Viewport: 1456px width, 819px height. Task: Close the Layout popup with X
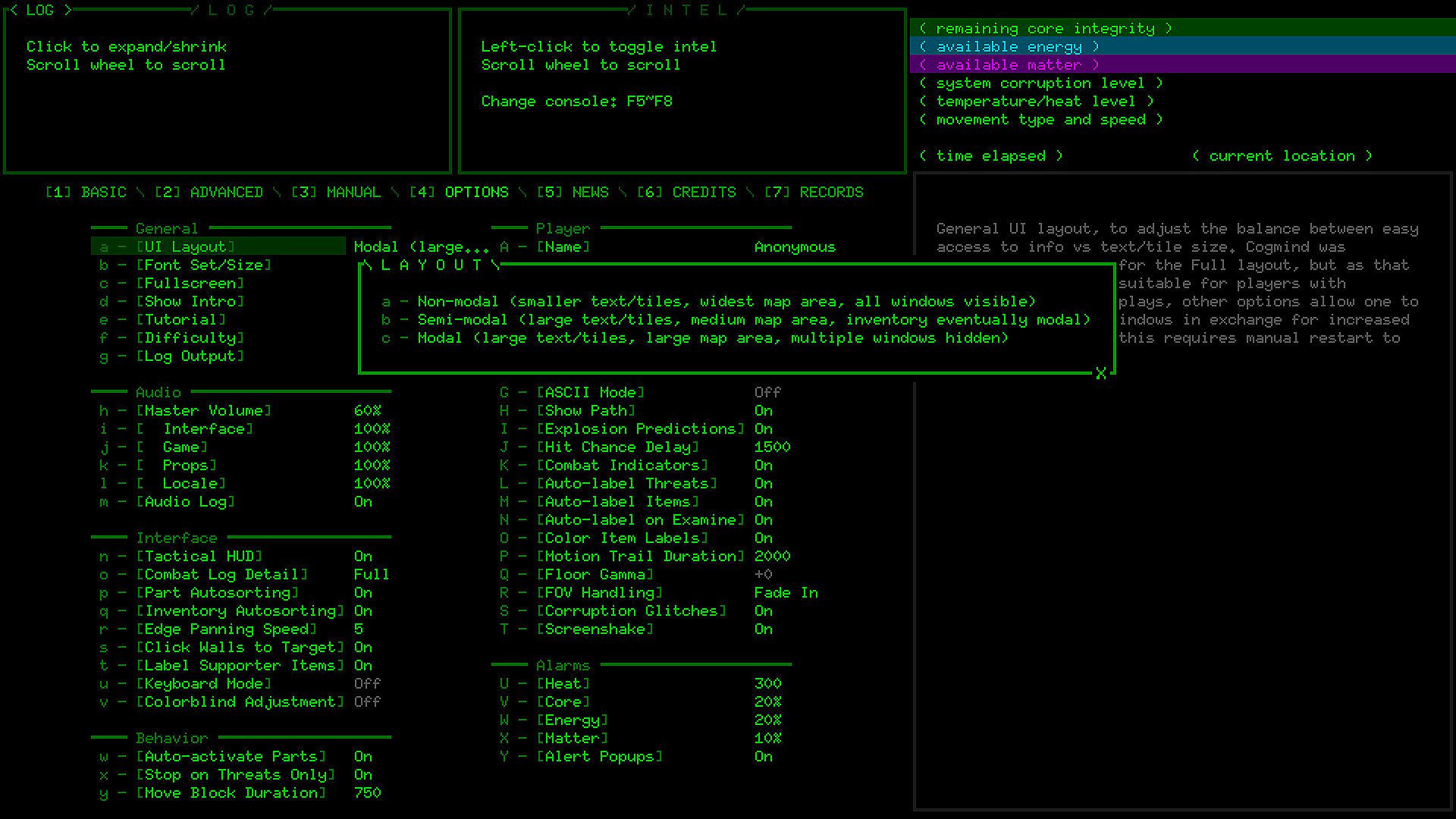pos(1100,373)
